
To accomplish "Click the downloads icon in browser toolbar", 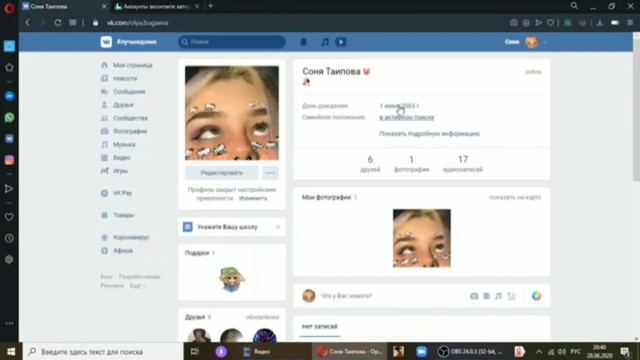I will tap(600, 23).
